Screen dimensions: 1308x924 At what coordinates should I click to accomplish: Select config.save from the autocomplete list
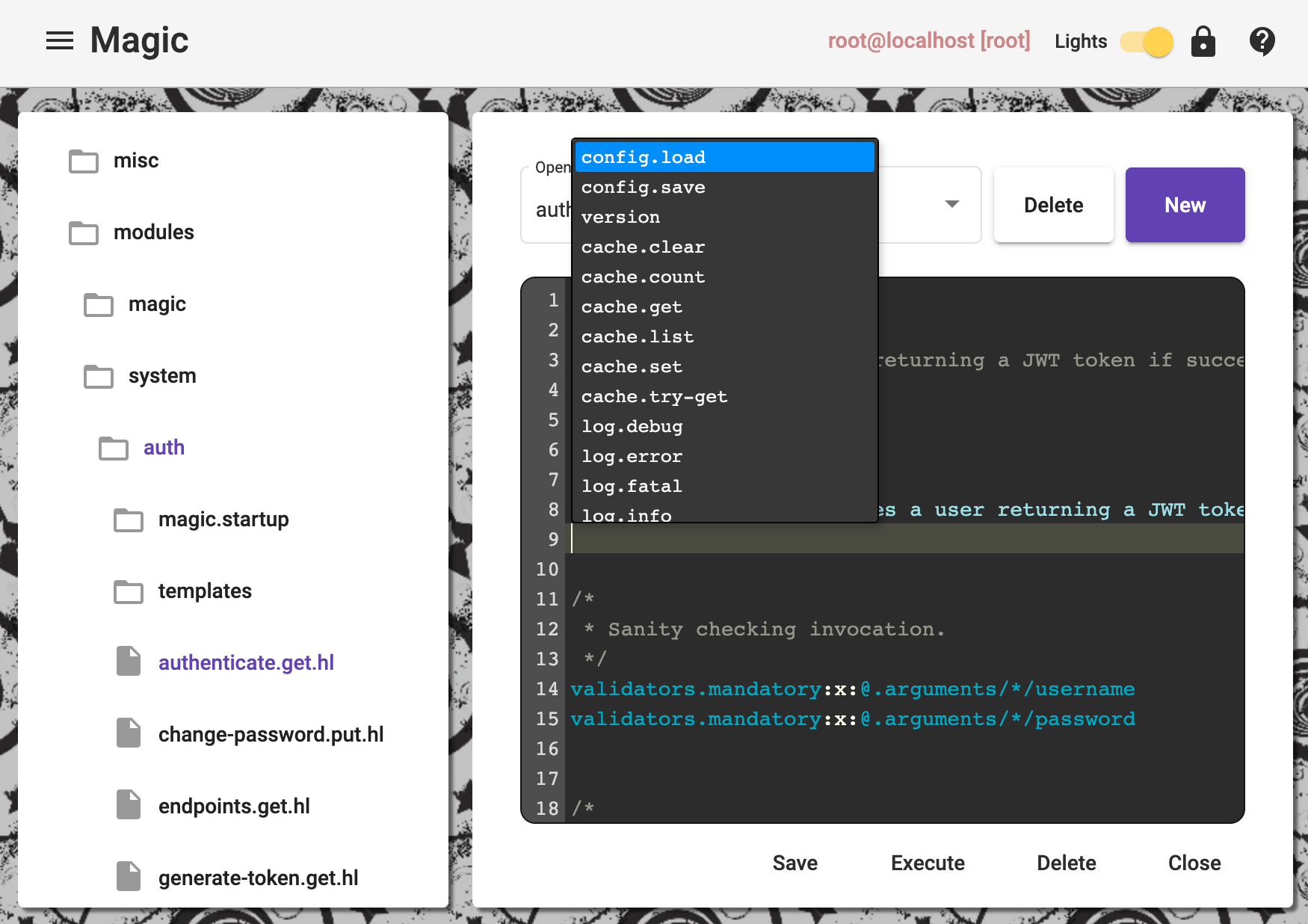click(644, 187)
